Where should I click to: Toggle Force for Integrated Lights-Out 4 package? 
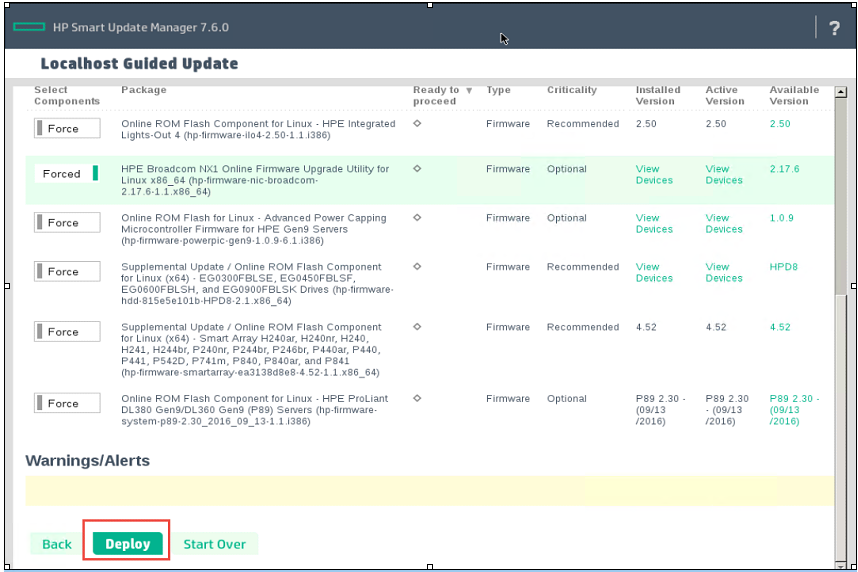tap(67, 129)
